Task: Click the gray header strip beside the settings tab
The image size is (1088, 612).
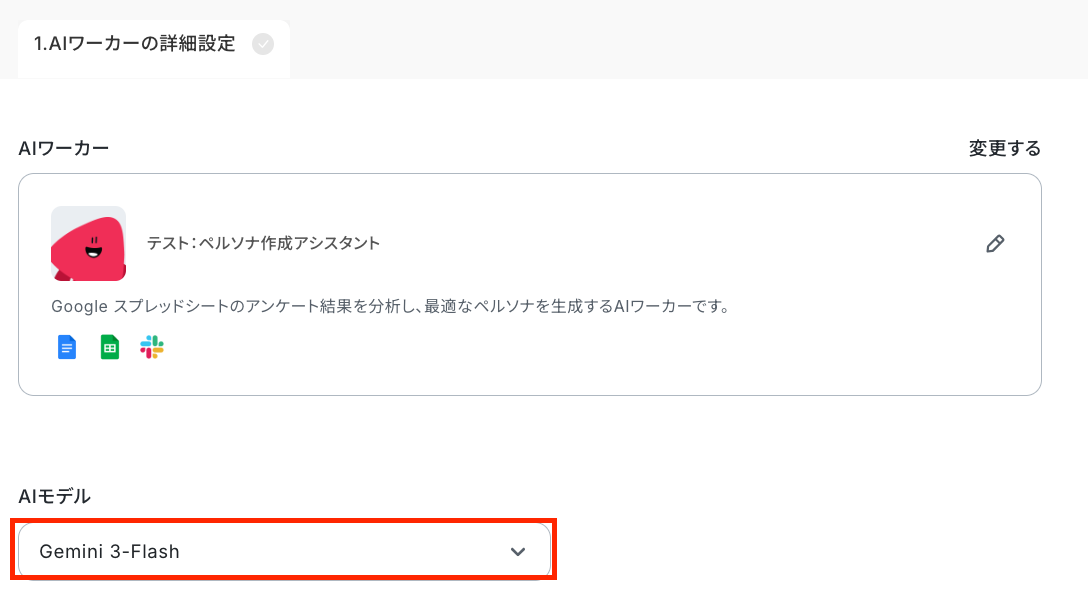Action: [x=687, y=39]
